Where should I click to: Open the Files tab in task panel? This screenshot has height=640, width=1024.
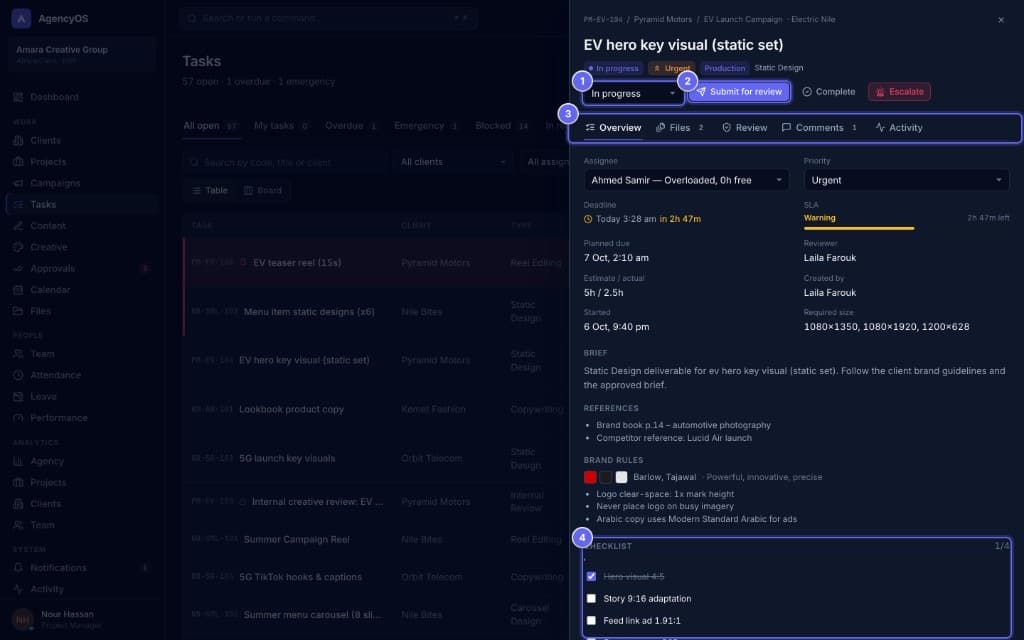680,128
